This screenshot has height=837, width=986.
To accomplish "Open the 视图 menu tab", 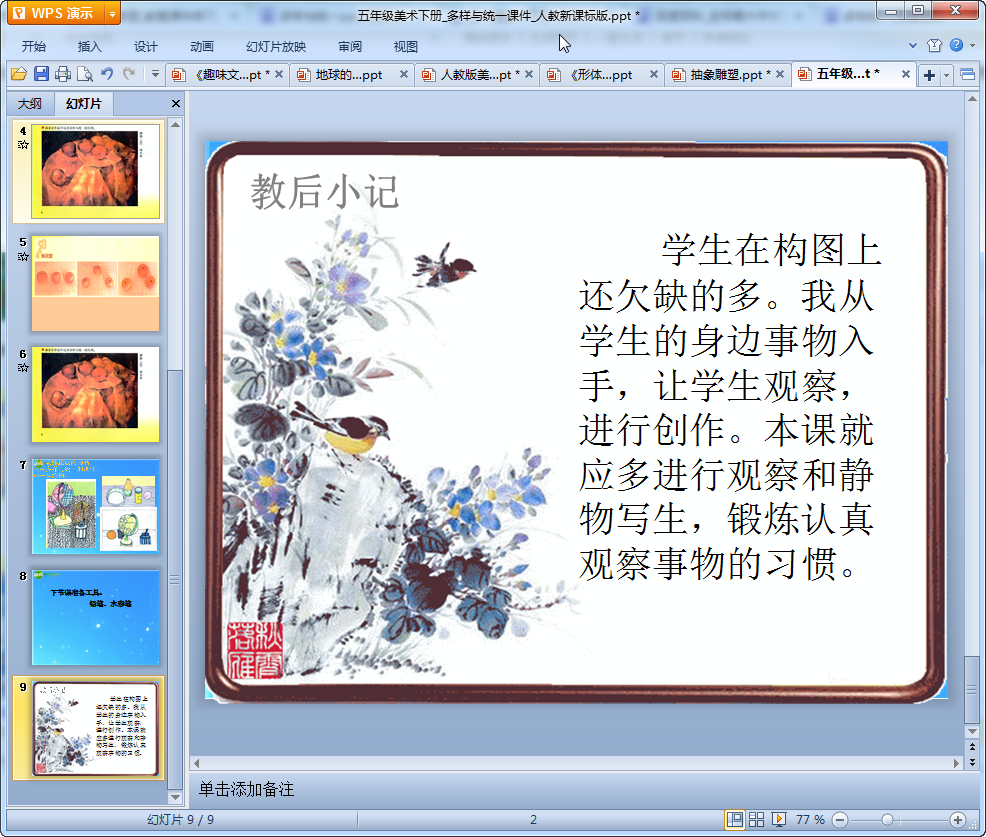I will tap(406, 46).
